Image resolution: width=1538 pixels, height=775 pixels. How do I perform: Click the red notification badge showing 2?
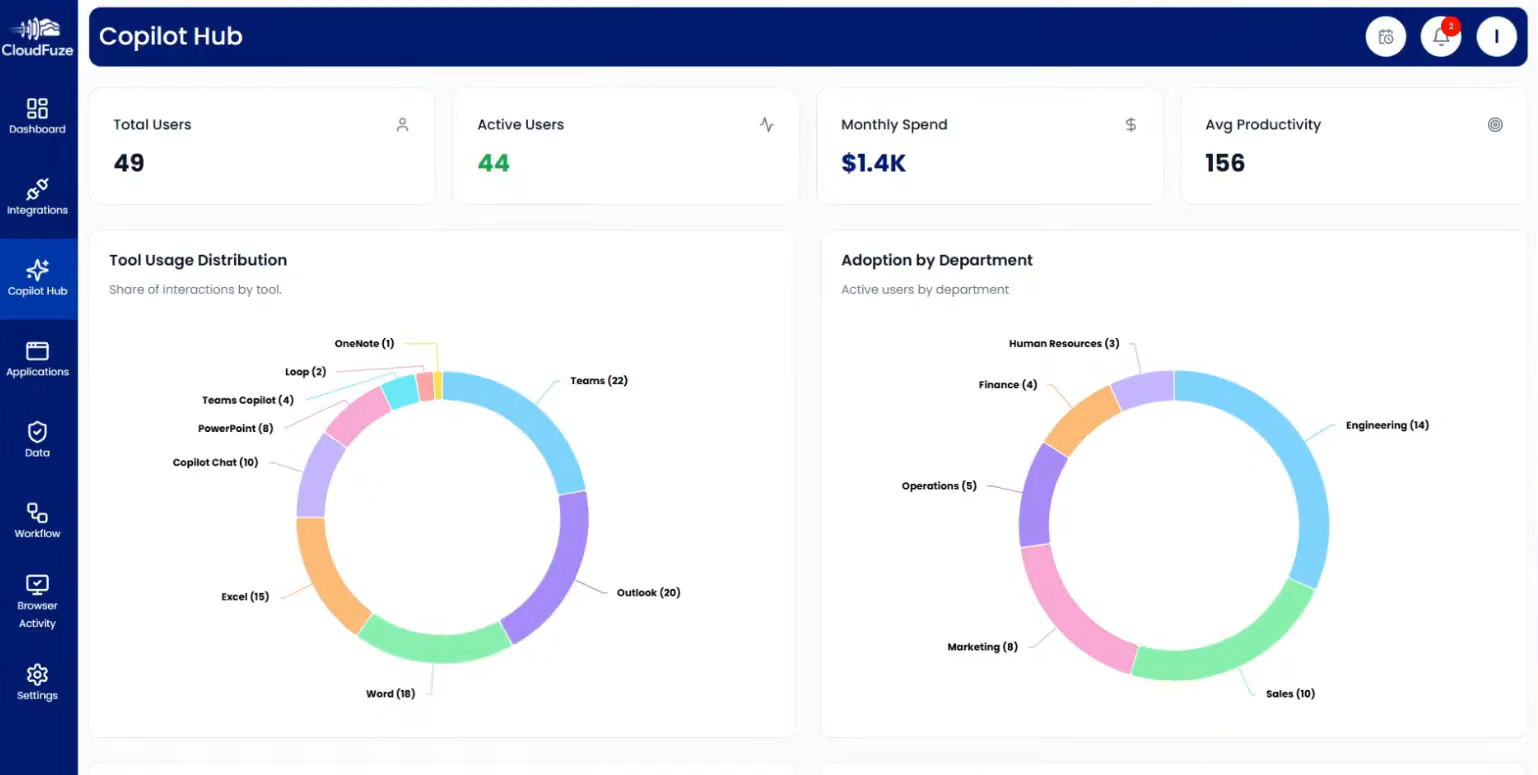1452,26
